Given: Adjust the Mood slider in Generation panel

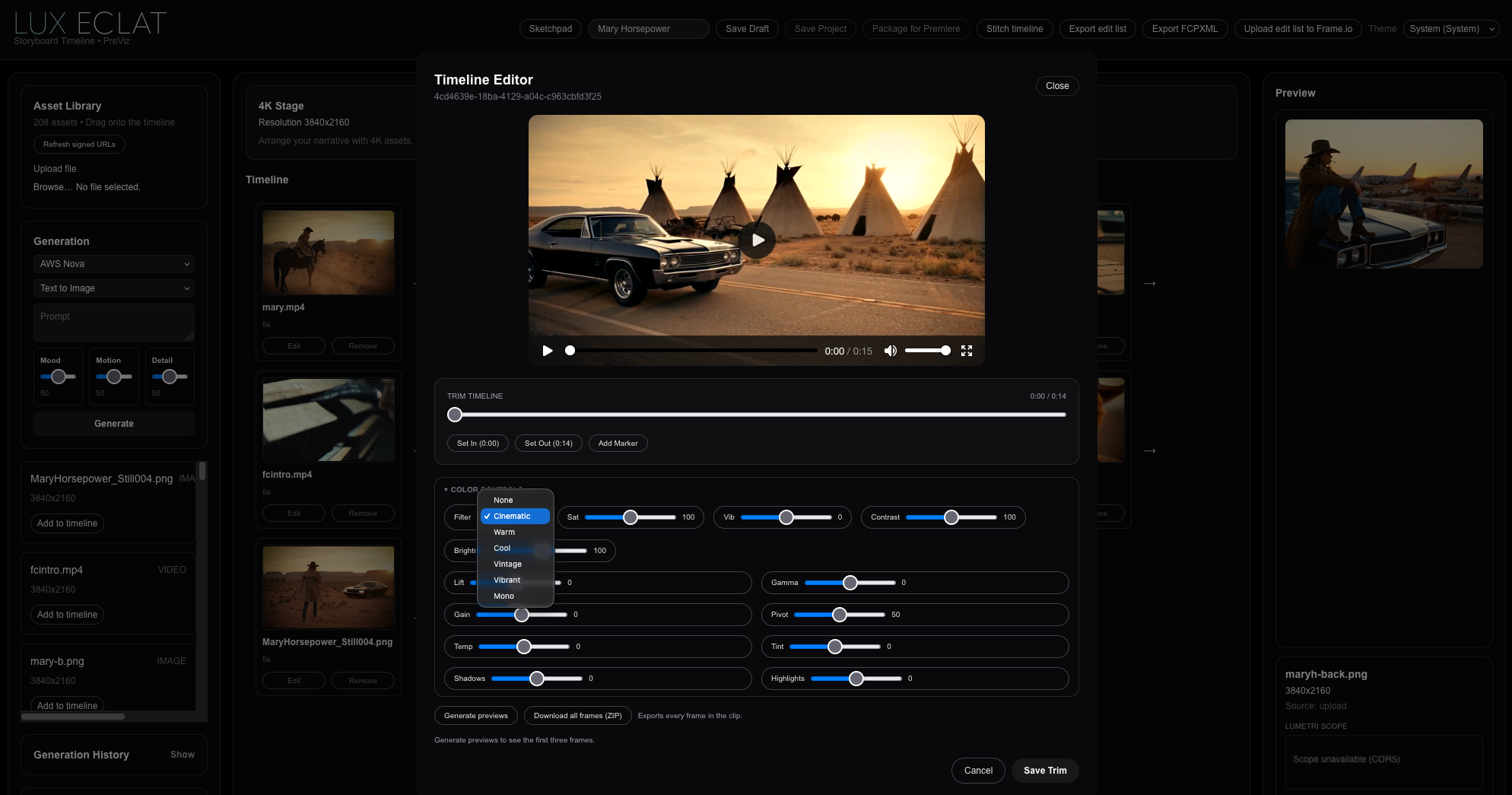Looking at the screenshot, I should 58,377.
